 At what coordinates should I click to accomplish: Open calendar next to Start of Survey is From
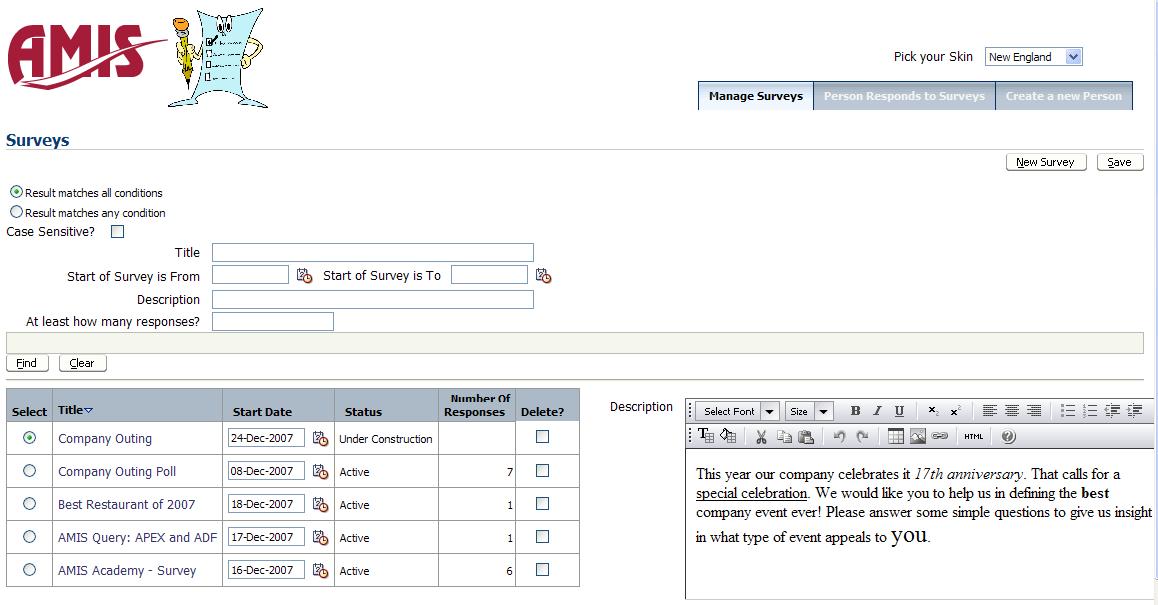point(305,276)
